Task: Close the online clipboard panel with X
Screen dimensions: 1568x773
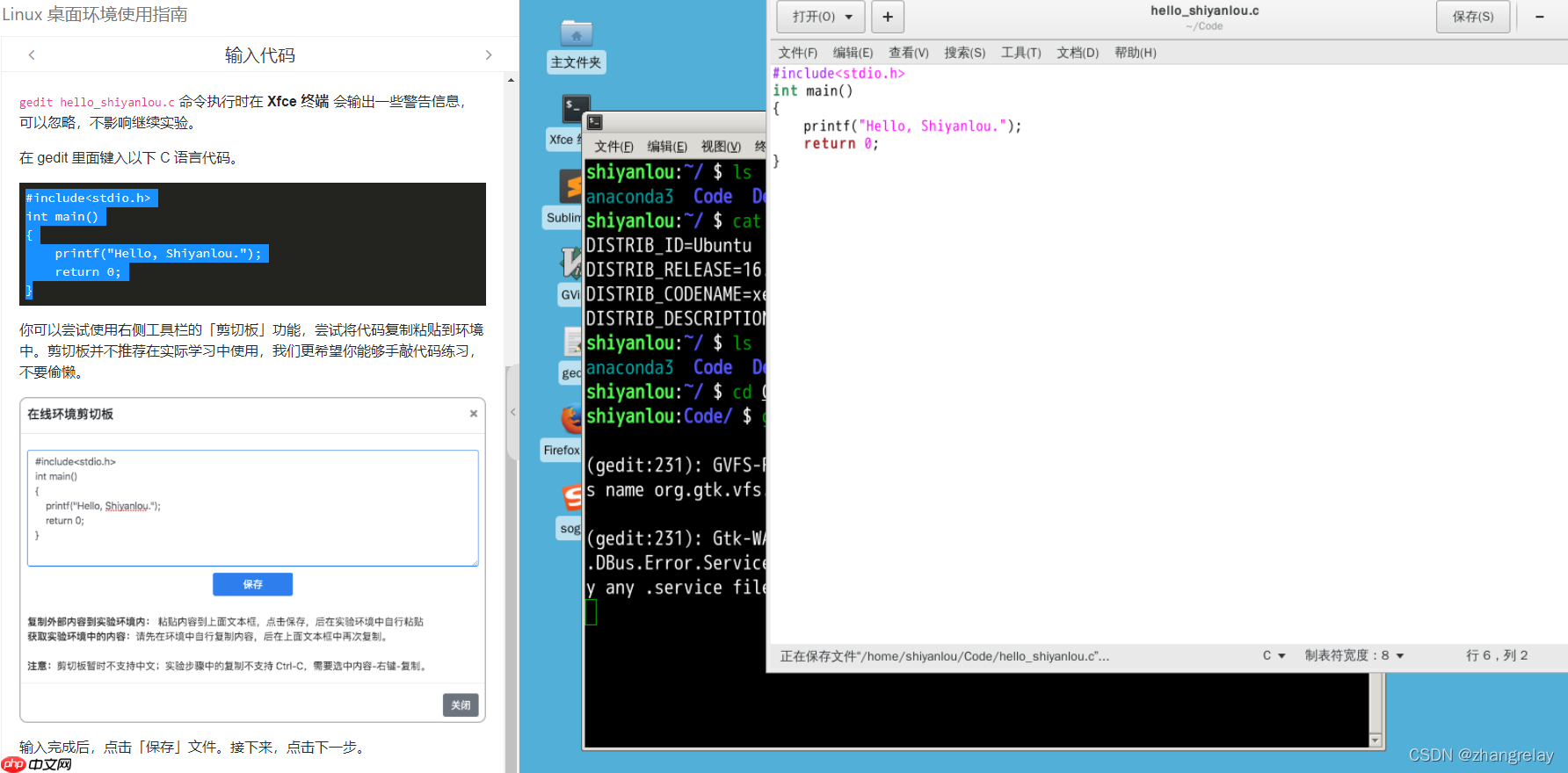Action: click(x=473, y=414)
